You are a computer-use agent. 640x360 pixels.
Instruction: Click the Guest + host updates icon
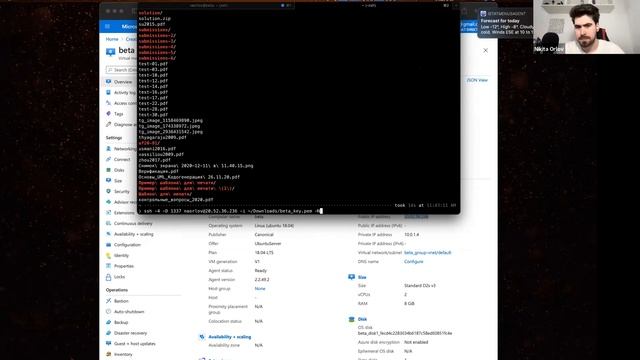[109, 343]
